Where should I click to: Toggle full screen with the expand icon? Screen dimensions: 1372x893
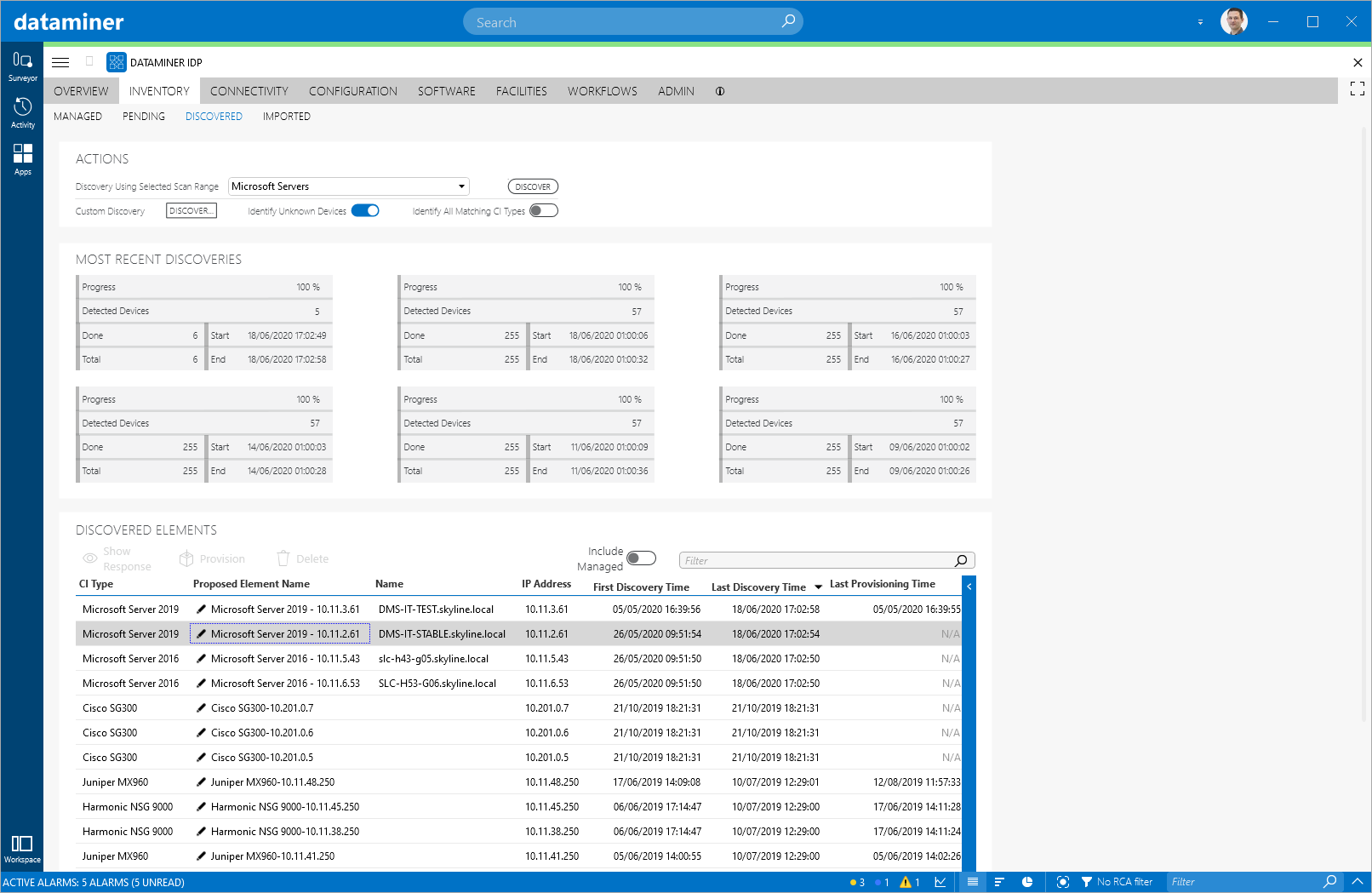coord(1357,89)
